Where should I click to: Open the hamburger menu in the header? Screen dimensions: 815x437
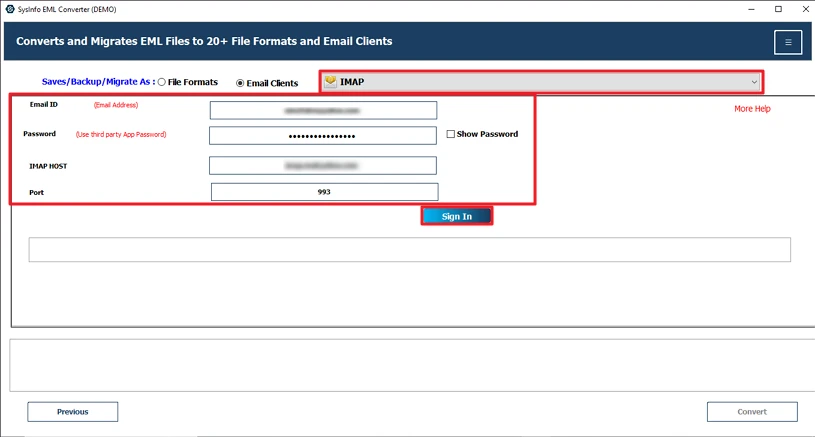[x=787, y=42]
